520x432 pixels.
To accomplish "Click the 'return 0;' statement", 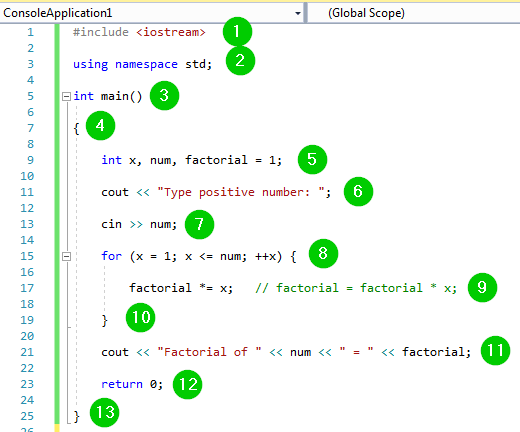I will coord(132,384).
